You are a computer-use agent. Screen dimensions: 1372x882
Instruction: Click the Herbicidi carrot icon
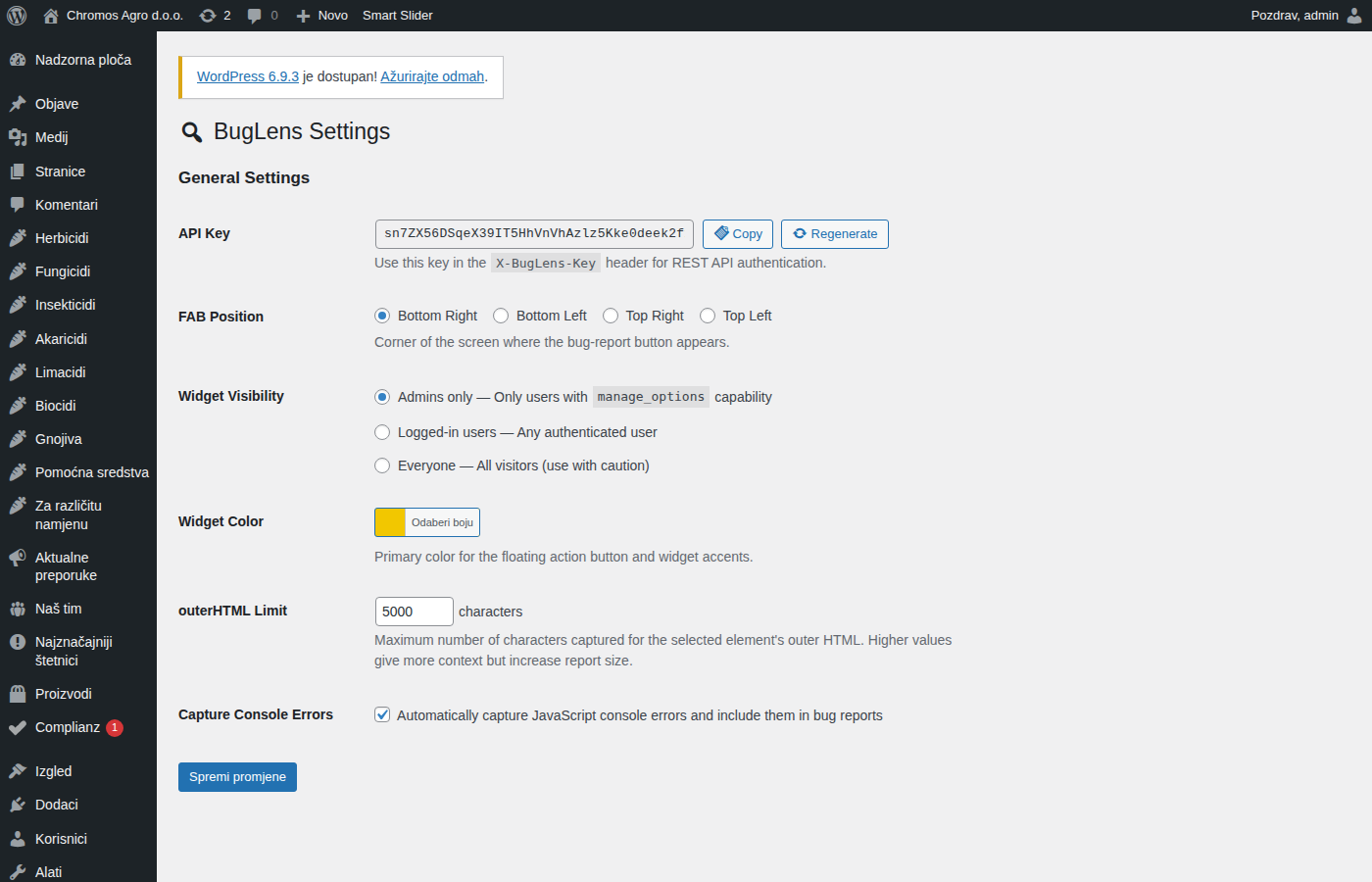tap(18, 238)
